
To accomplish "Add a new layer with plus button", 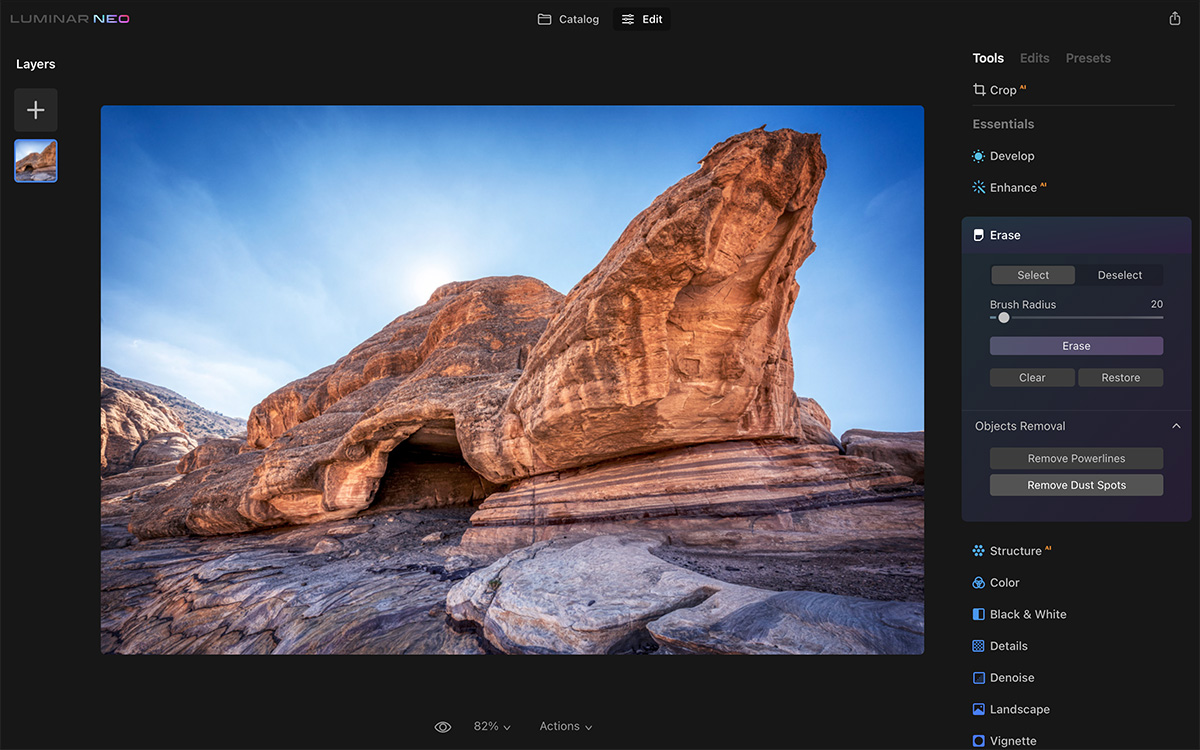I will click(x=36, y=110).
